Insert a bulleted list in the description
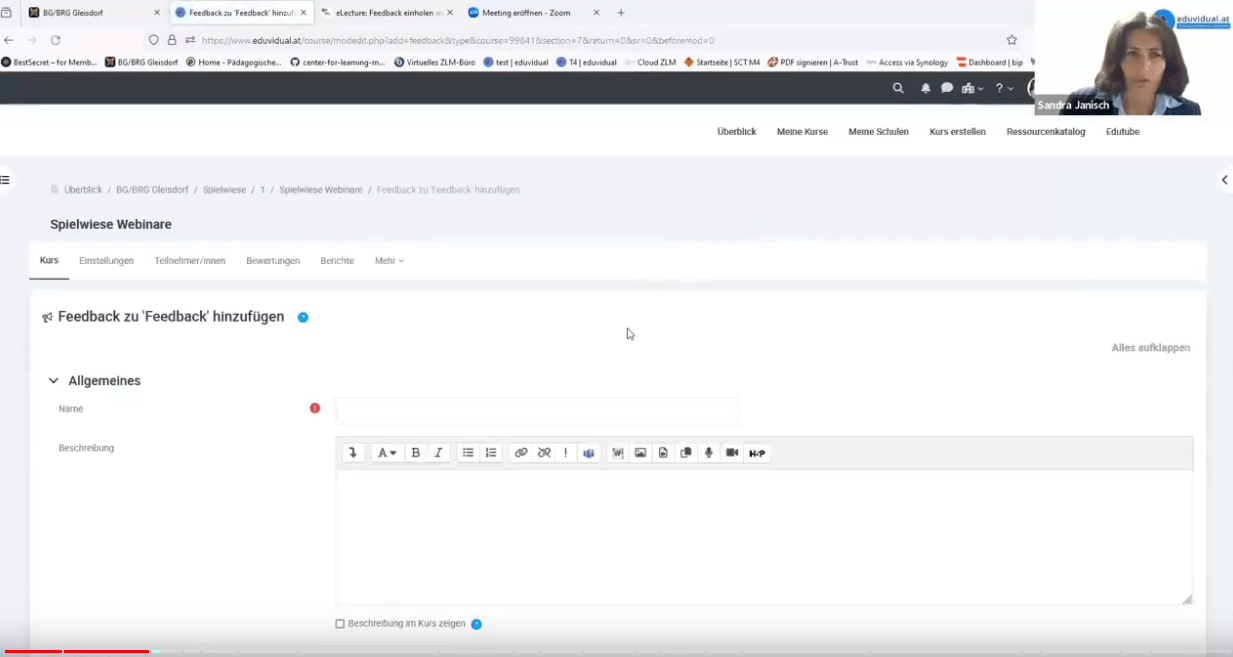1233x657 pixels. [x=468, y=453]
